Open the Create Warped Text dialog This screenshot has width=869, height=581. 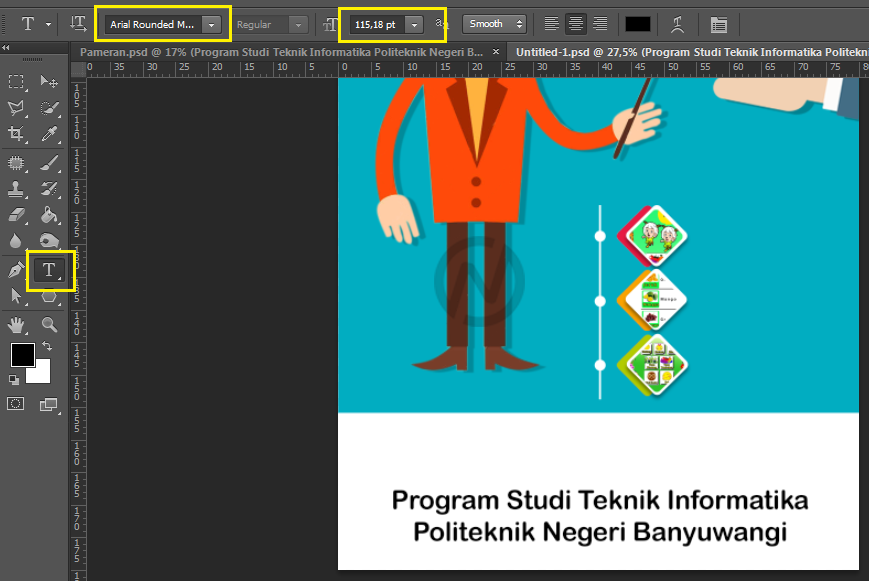[675, 23]
